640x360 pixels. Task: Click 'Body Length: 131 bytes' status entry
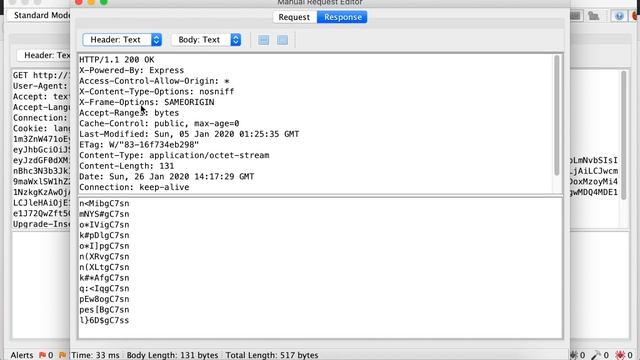[172, 355]
